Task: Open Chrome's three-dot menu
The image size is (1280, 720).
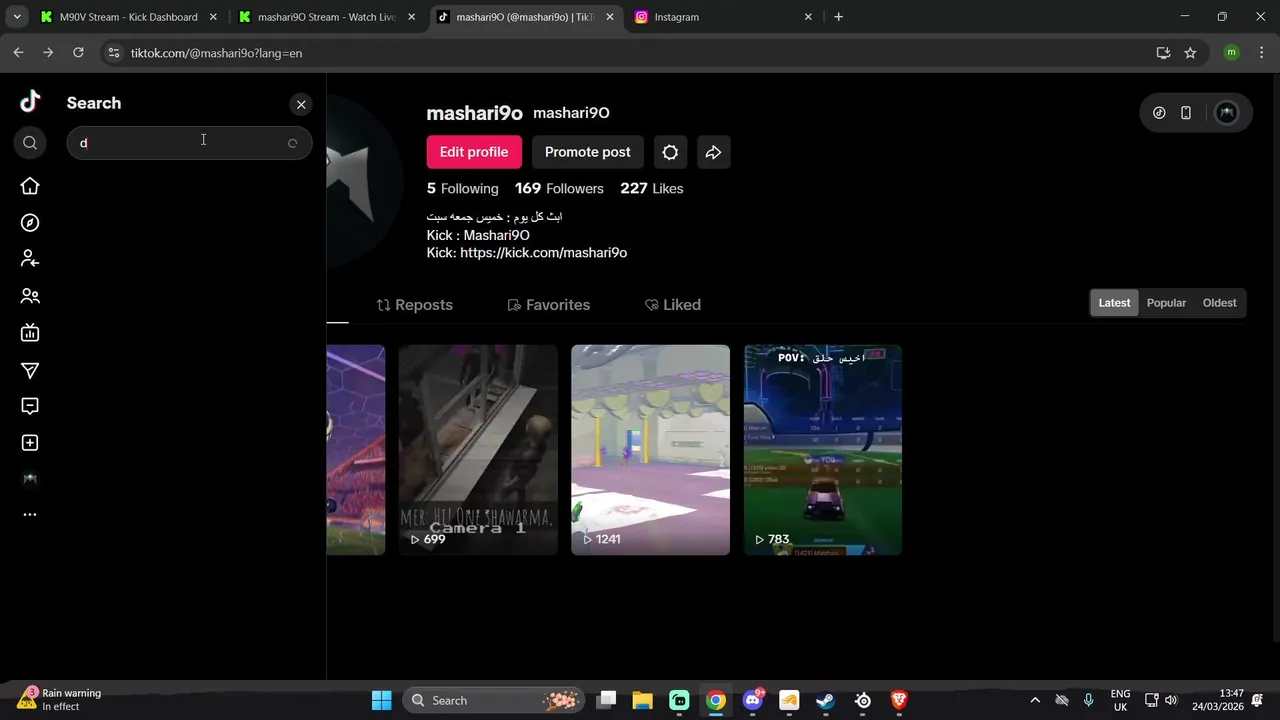Action: tap(1260, 53)
